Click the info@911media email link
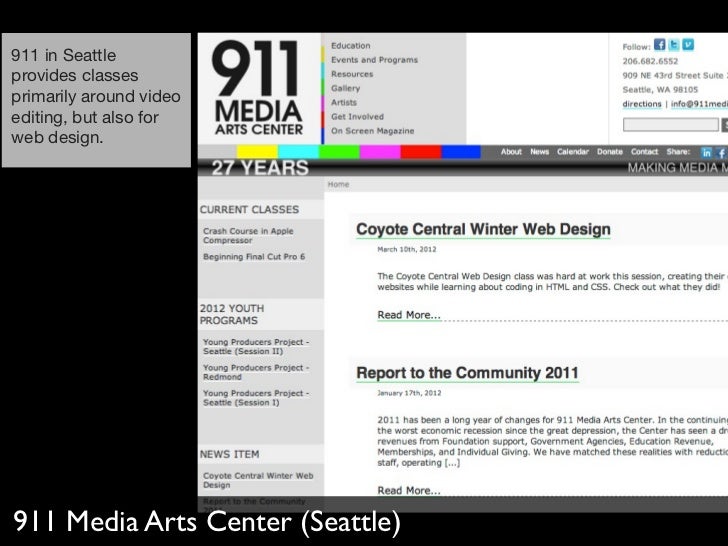The image size is (728, 546). click(699, 104)
